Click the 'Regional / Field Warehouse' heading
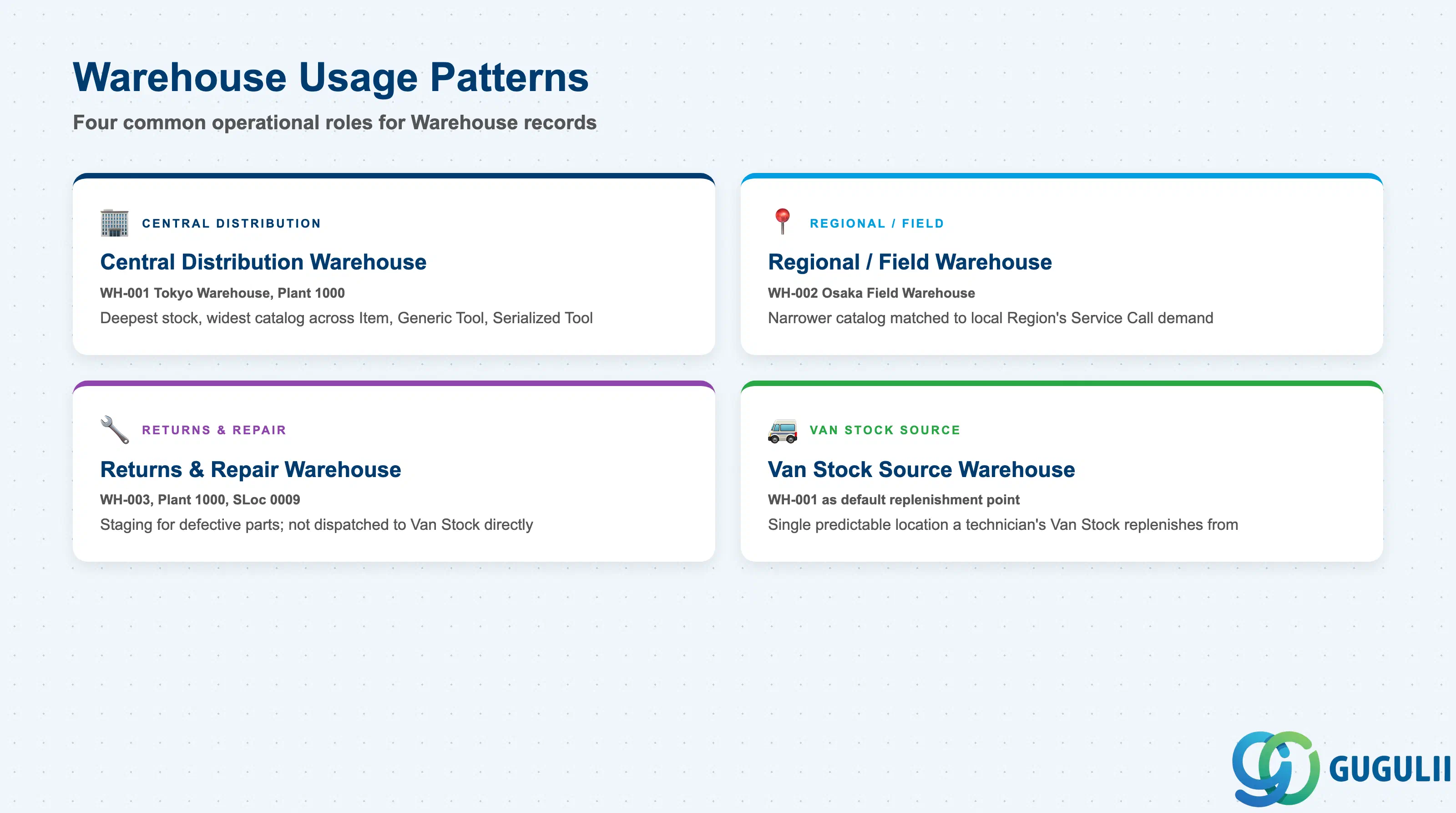 coord(910,262)
